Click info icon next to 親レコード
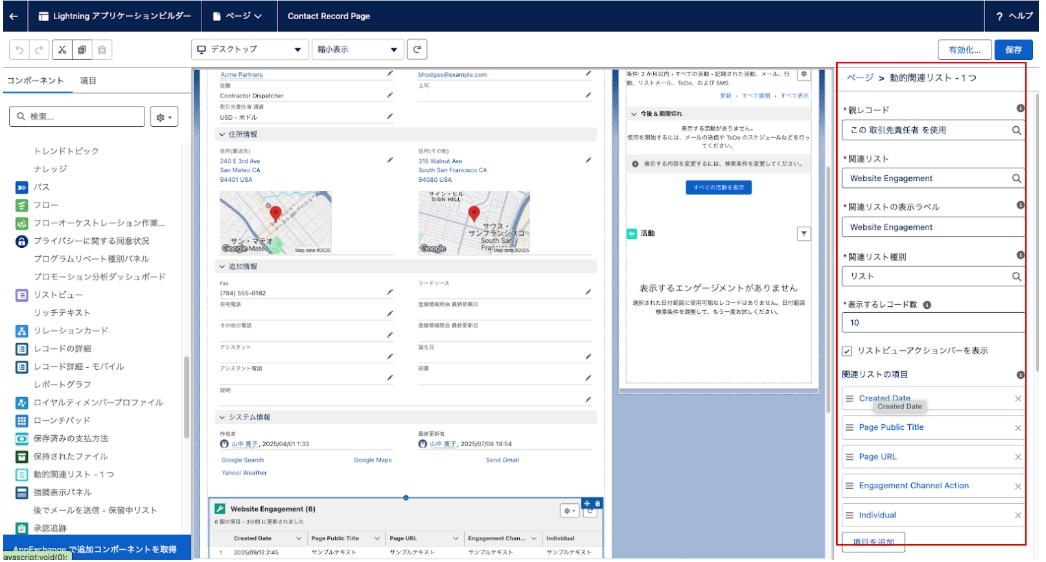1046x562 pixels. [x=1020, y=108]
